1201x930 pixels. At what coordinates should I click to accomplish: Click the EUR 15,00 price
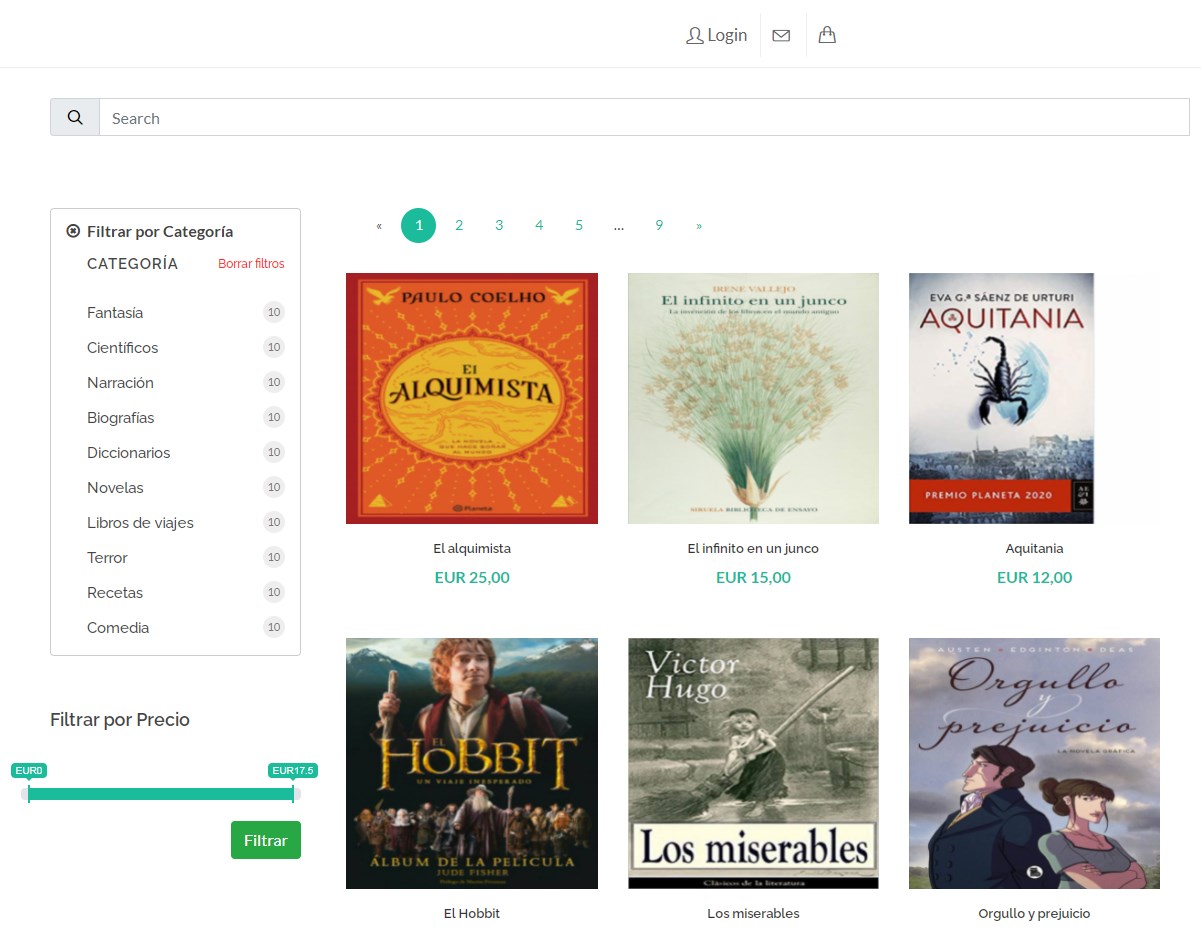(753, 577)
